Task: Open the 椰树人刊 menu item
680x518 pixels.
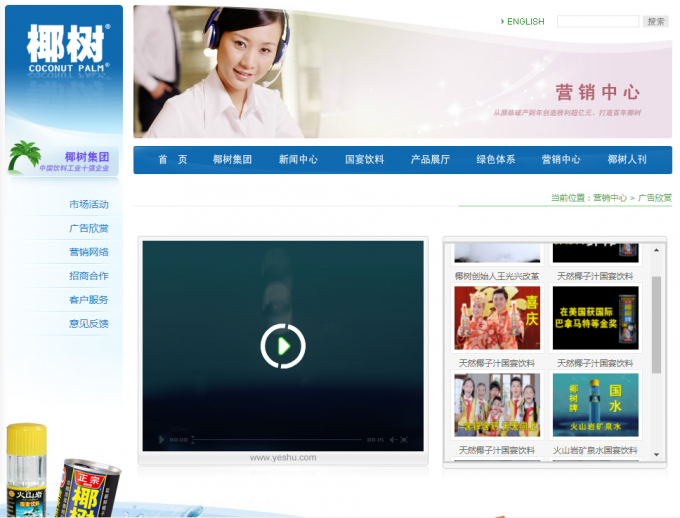Action: coord(627,160)
